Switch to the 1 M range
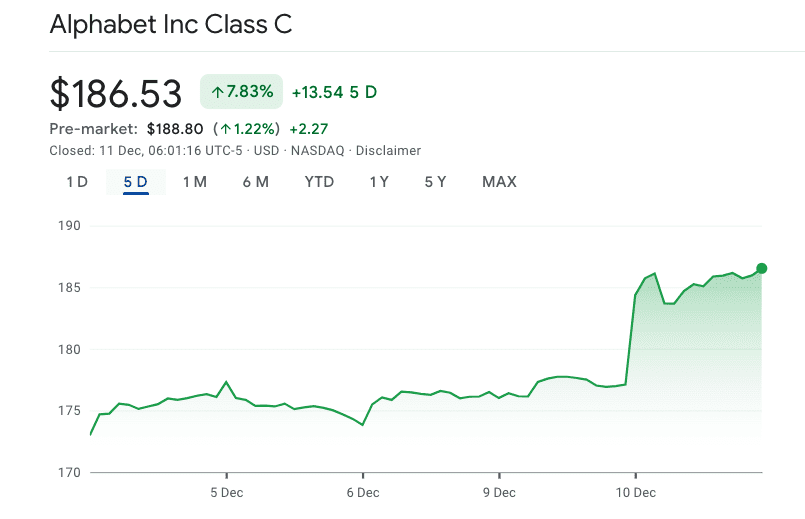The height and width of the screenshot is (519, 805). tap(194, 182)
